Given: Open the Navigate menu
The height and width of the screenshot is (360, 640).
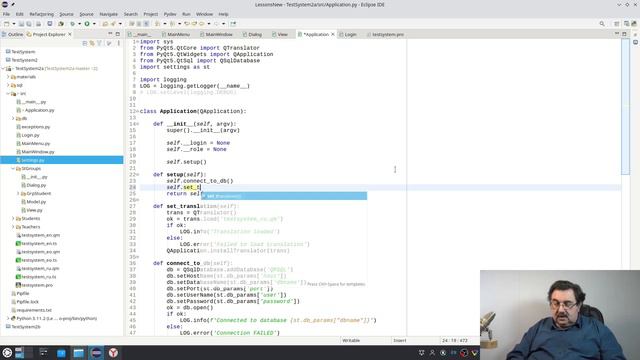Looking at the screenshot, I should tap(109, 14).
